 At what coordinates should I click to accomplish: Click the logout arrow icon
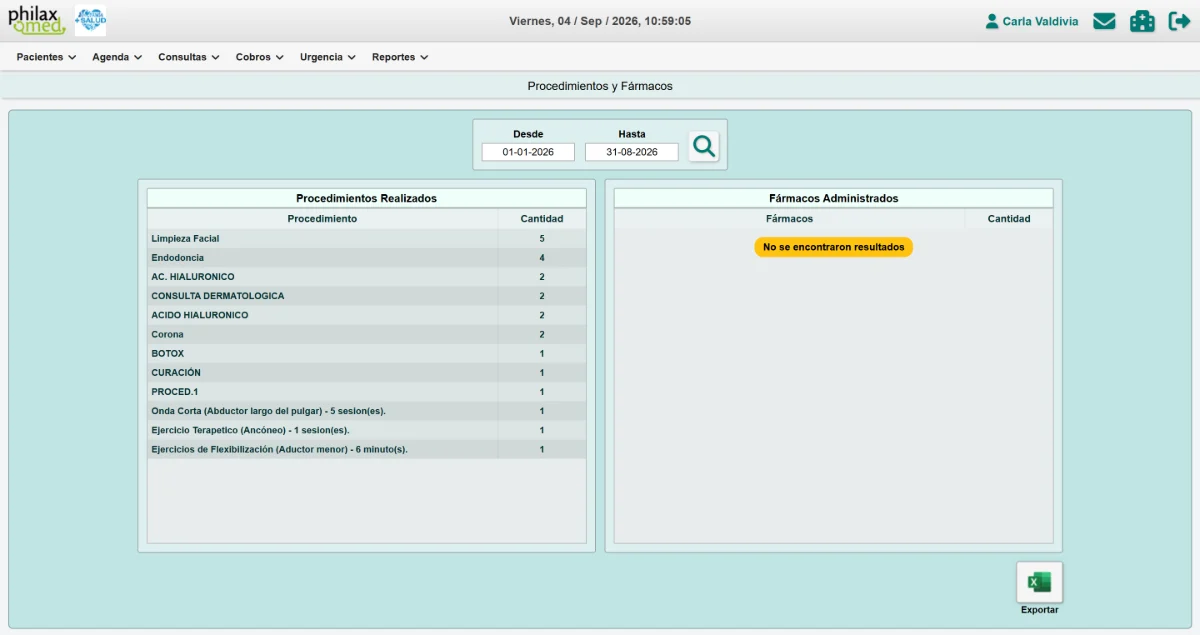click(1179, 21)
